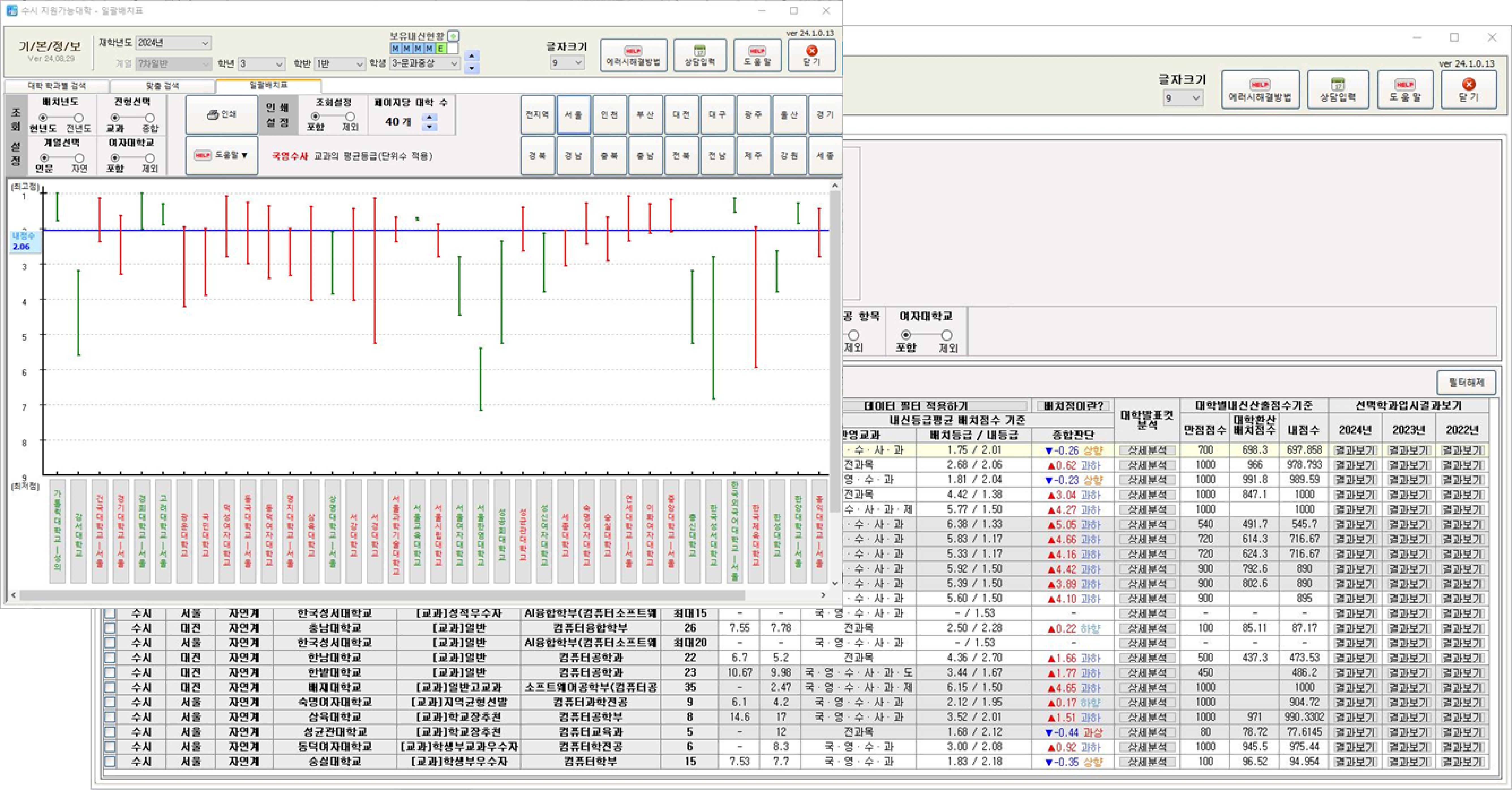Click the green plus icon beside 보유내신현황

point(453,37)
